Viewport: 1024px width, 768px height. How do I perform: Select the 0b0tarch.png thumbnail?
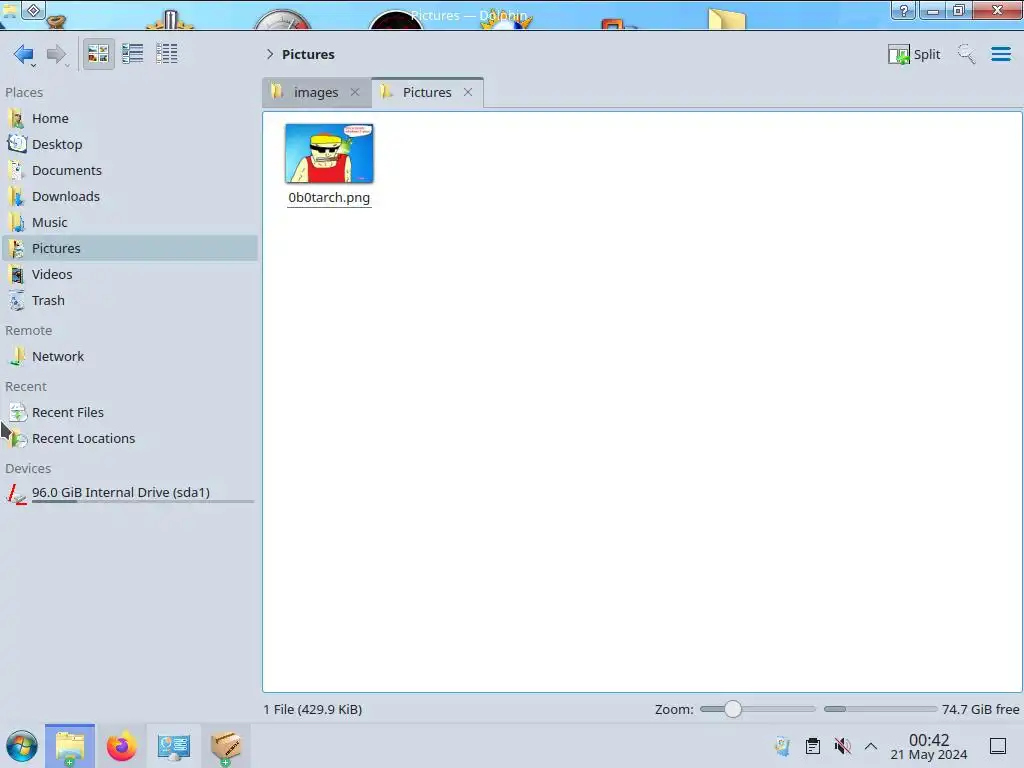click(329, 153)
